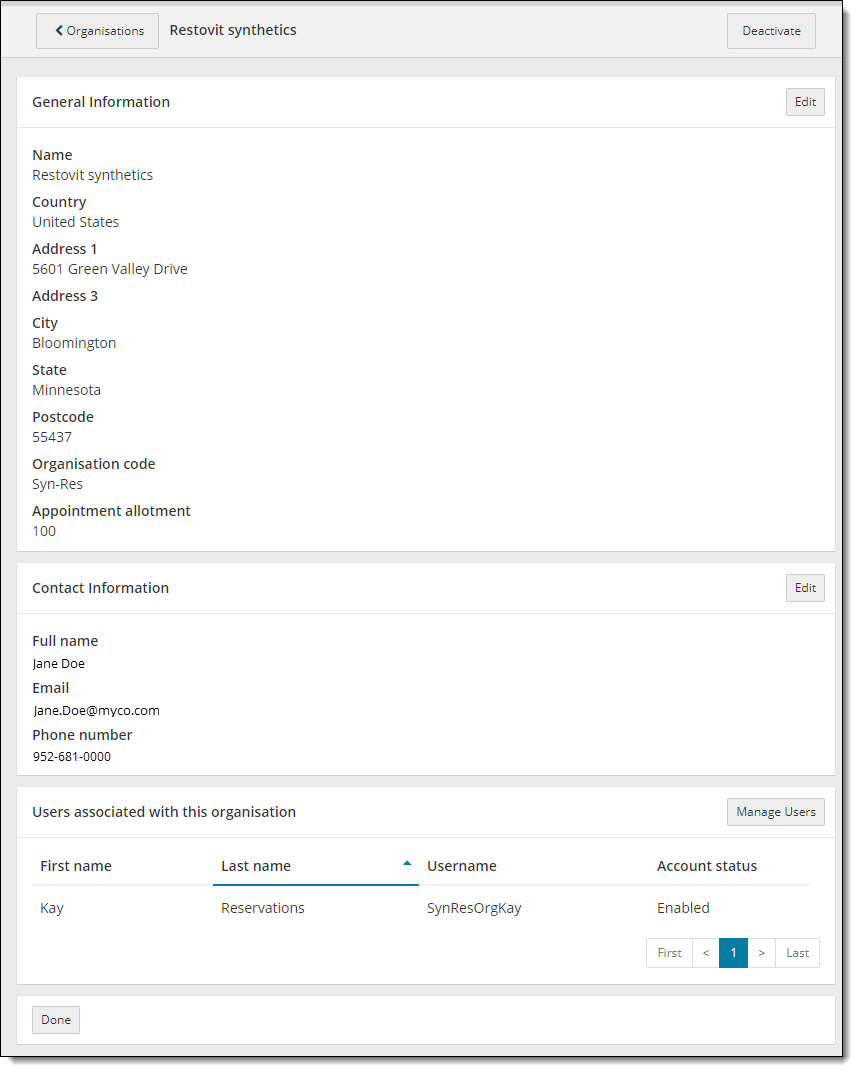Click the back chevron to return to Organisations
The width and height of the screenshot is (858, 1072).
[x=60, y=30]
